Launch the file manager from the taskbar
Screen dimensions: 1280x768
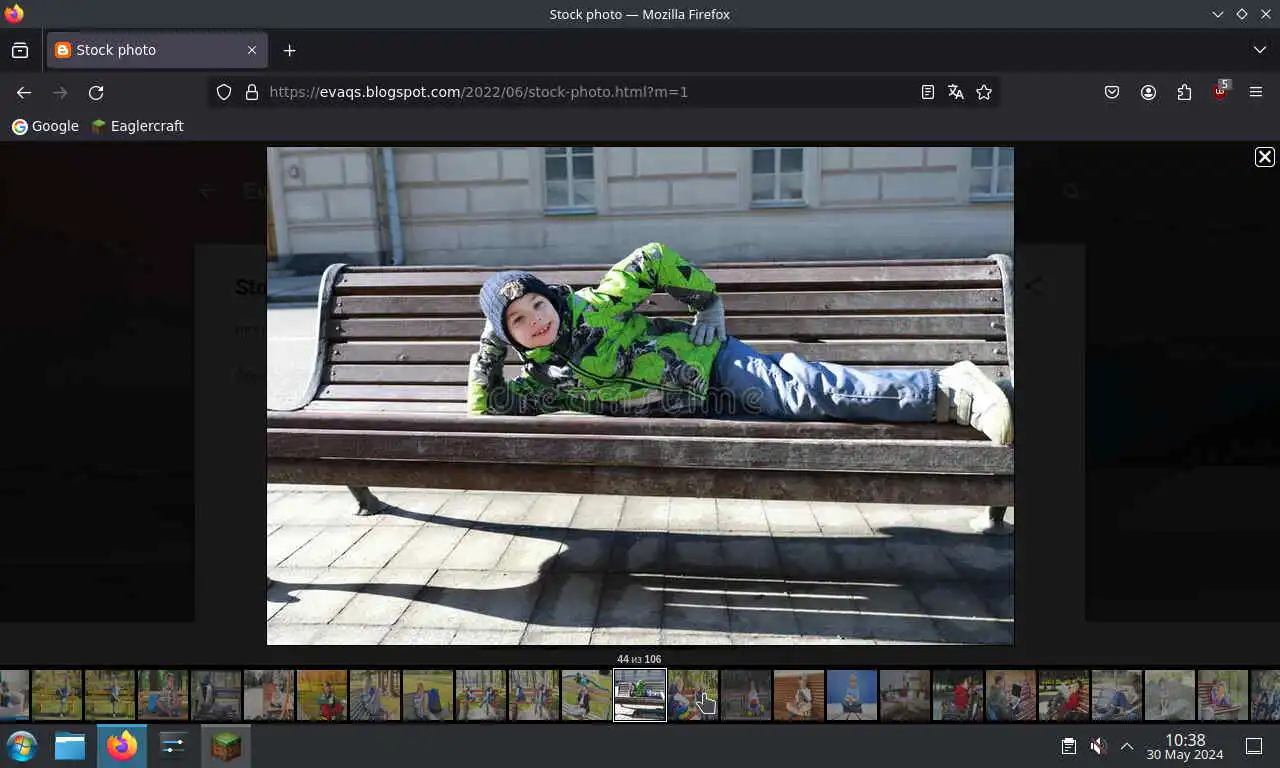tap(70, 746)
